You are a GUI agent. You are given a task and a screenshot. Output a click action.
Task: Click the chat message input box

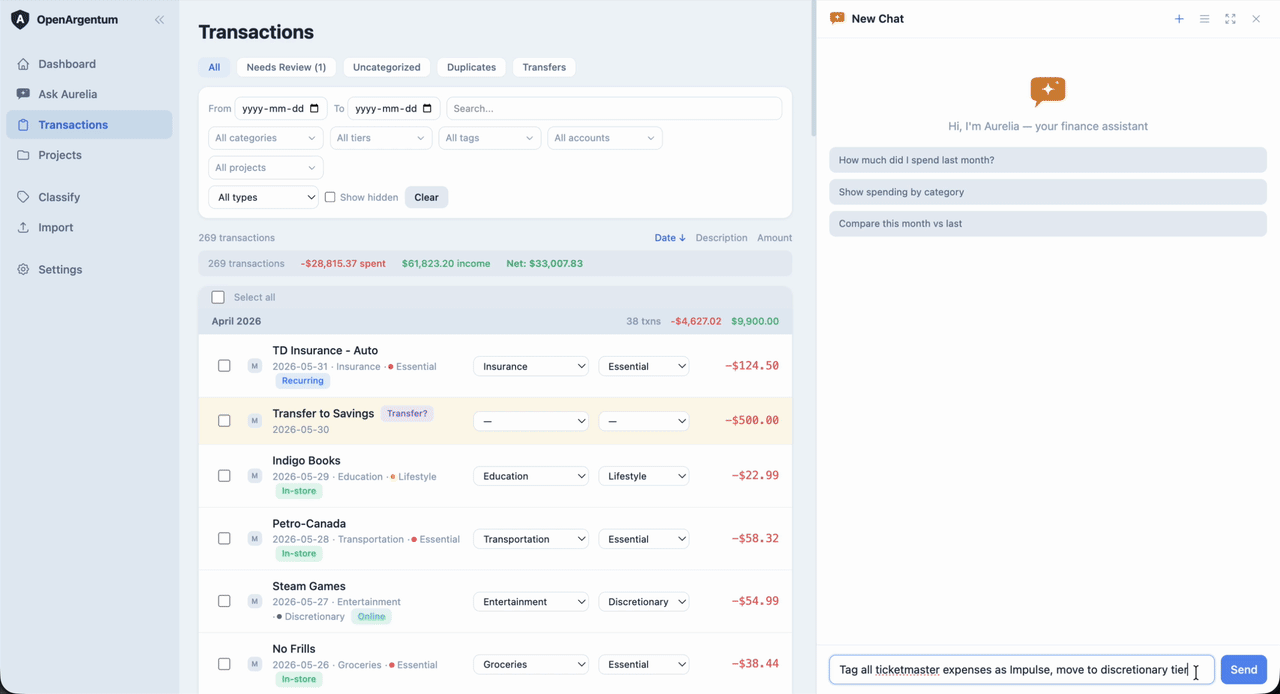1022,670
